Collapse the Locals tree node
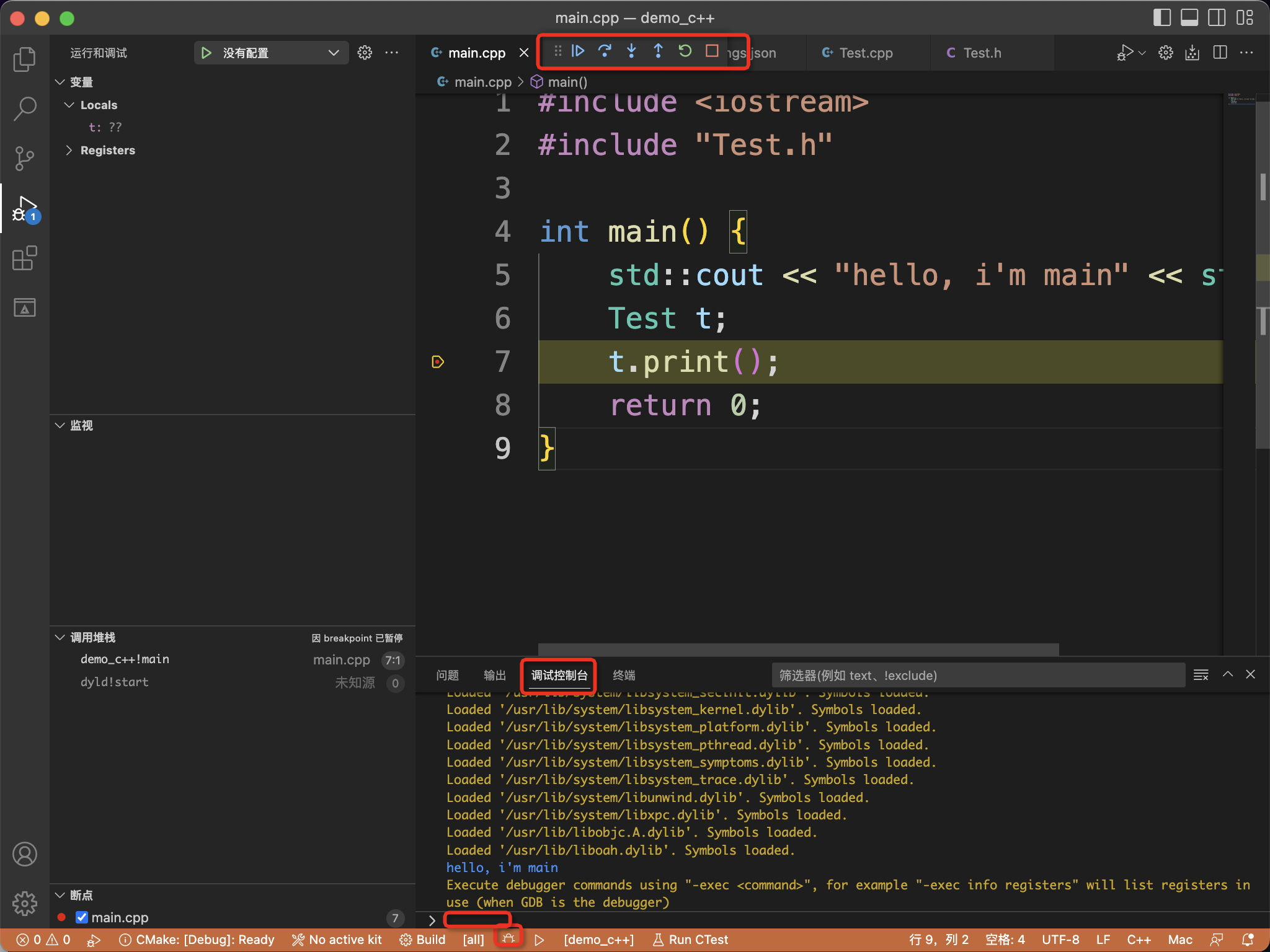Viewport: 1270px width, 952px height. click(x=69, y=105)
